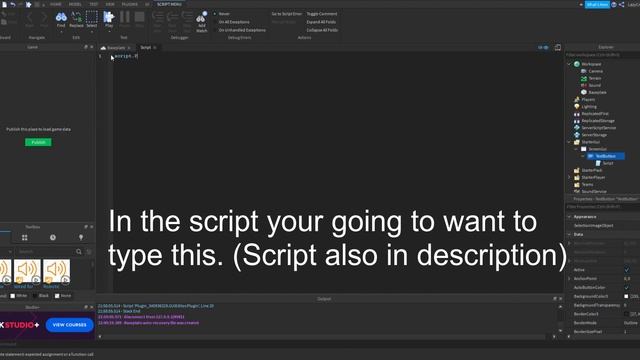Collapse the Appearance properties section
The height and width of the screenshot is (360, 640).
[569, 217]
